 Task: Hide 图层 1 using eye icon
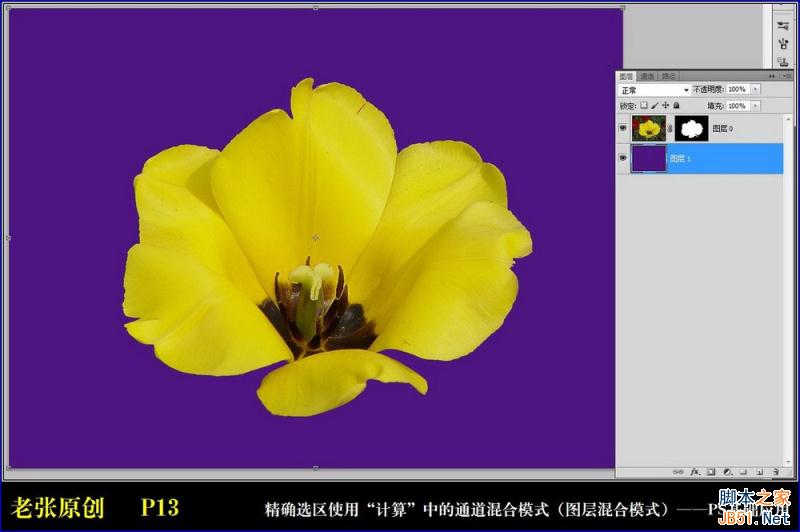pos(623,158)
